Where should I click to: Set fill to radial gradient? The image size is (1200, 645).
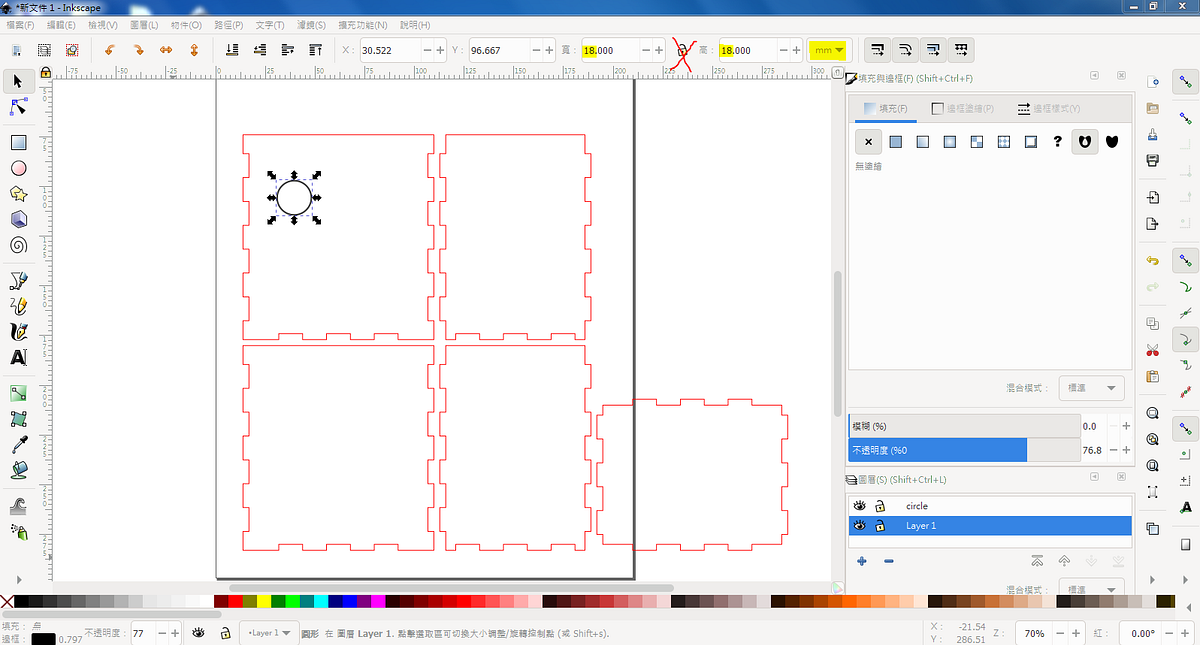pyautogui.click(x=950, y=142)
